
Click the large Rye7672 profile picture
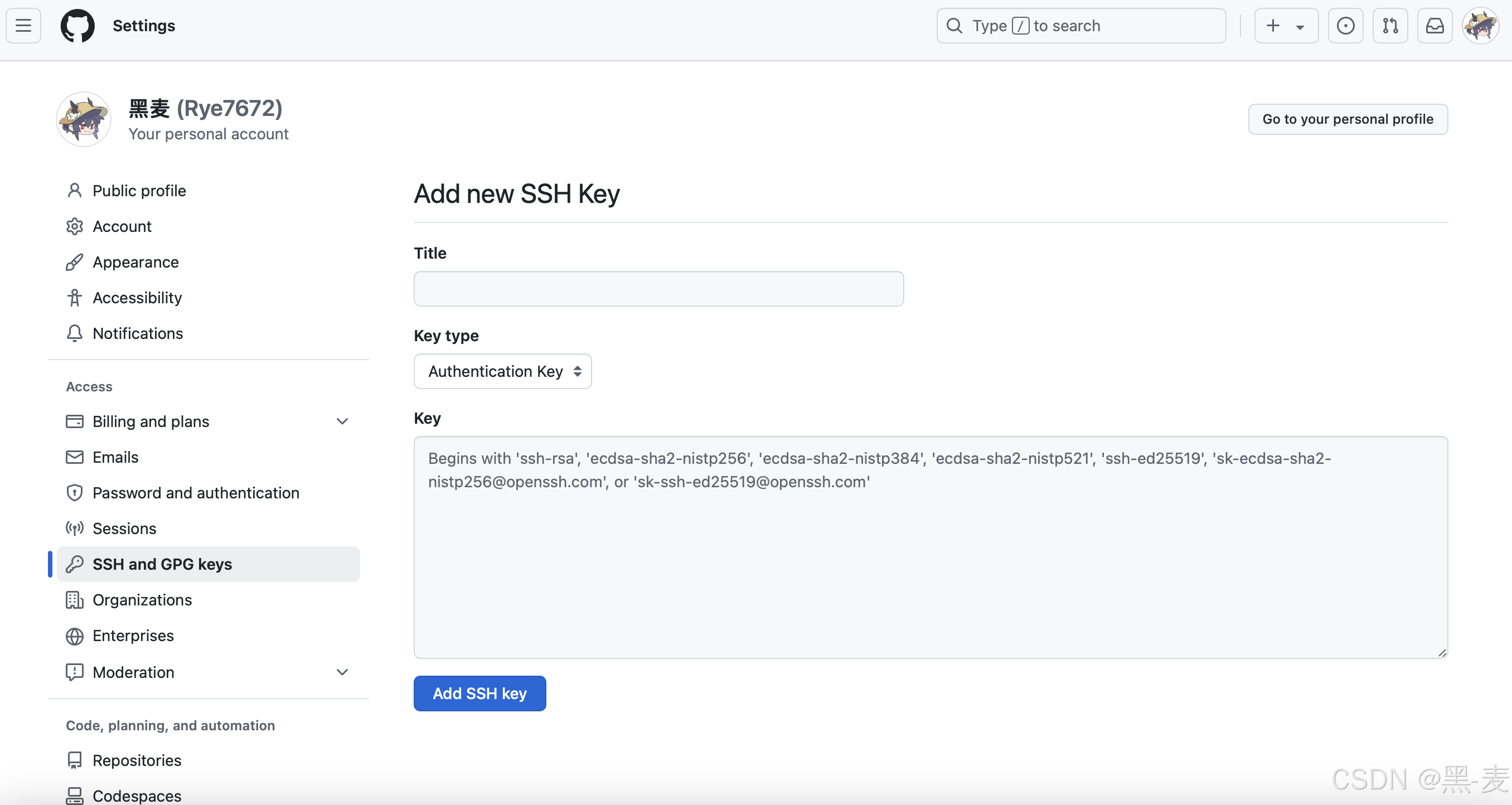point(83,119)
